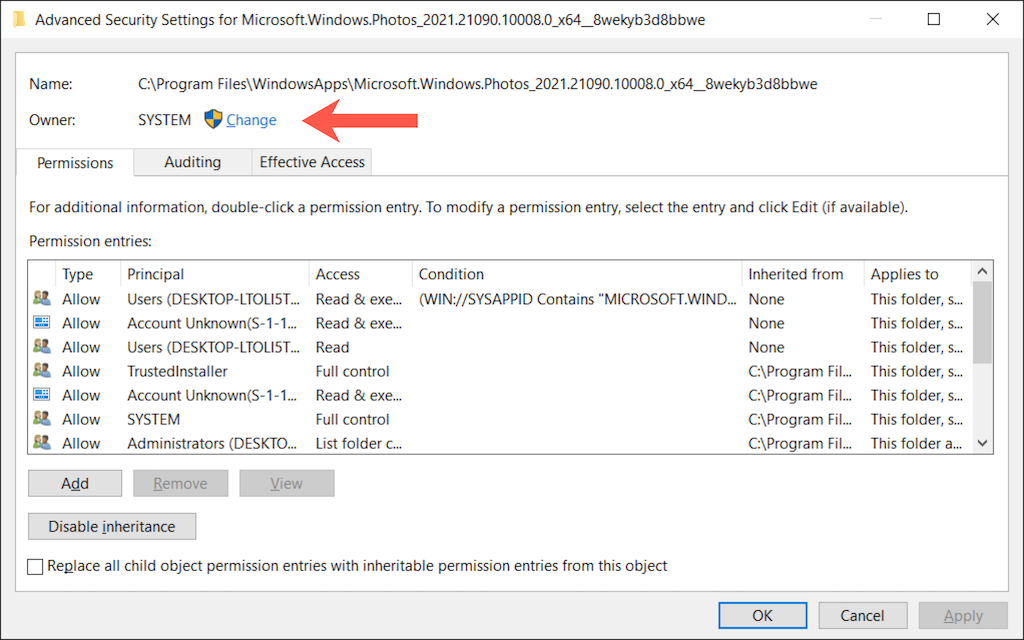Click the group icon of the first Users entry

[41, 299]
